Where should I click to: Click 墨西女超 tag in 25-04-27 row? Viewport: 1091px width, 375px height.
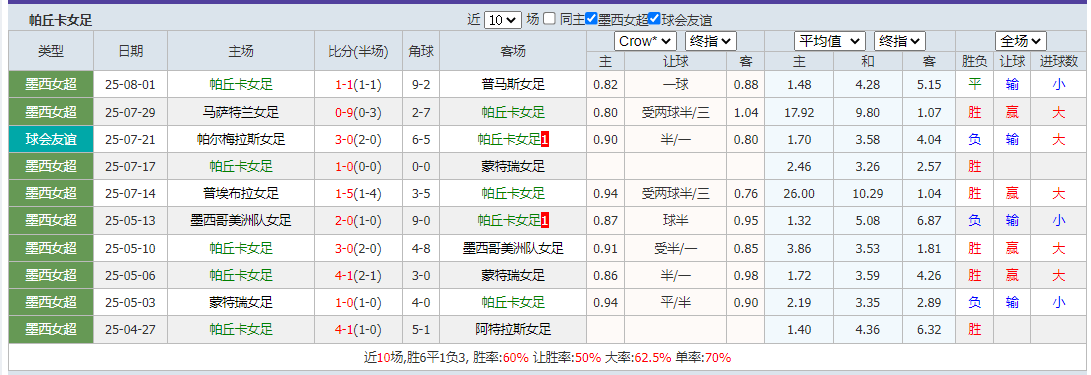pos(51,329)
